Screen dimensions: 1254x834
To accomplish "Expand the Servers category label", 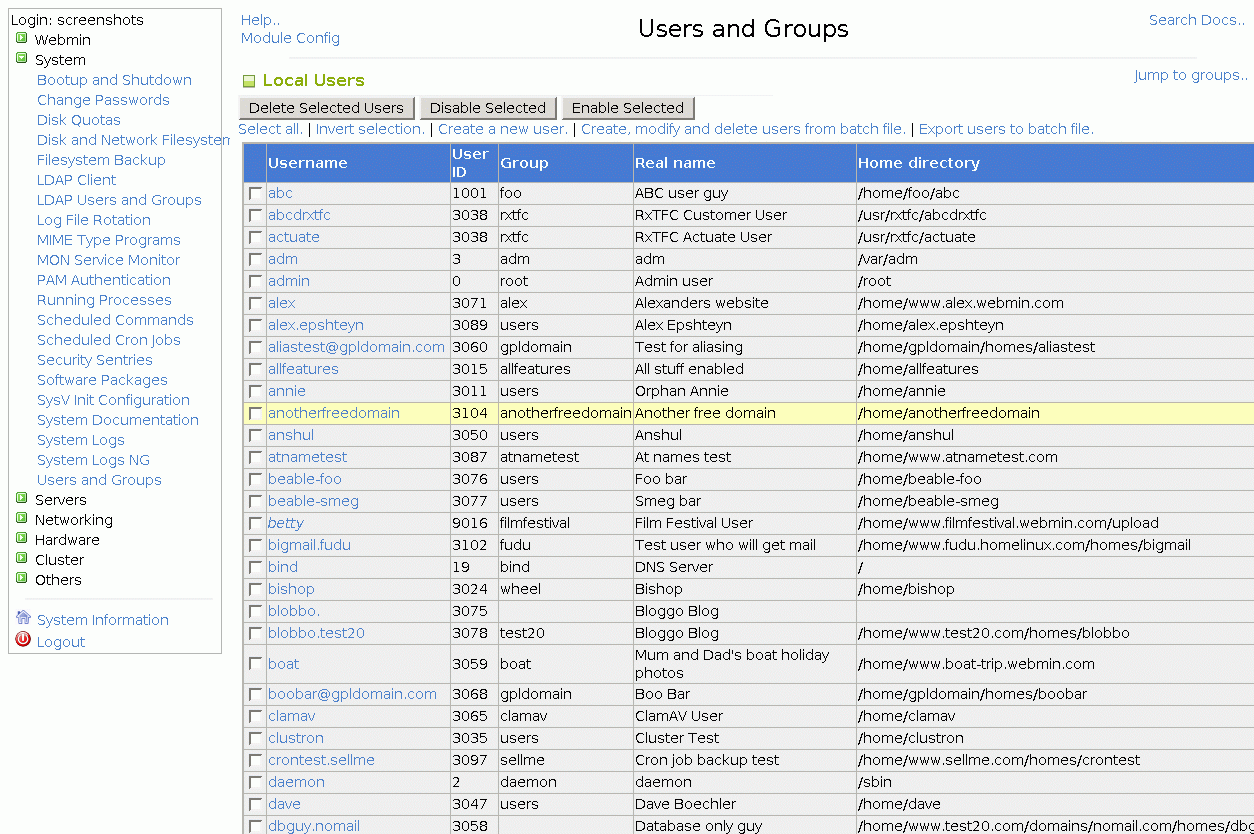I will click(x=60, y=499).
